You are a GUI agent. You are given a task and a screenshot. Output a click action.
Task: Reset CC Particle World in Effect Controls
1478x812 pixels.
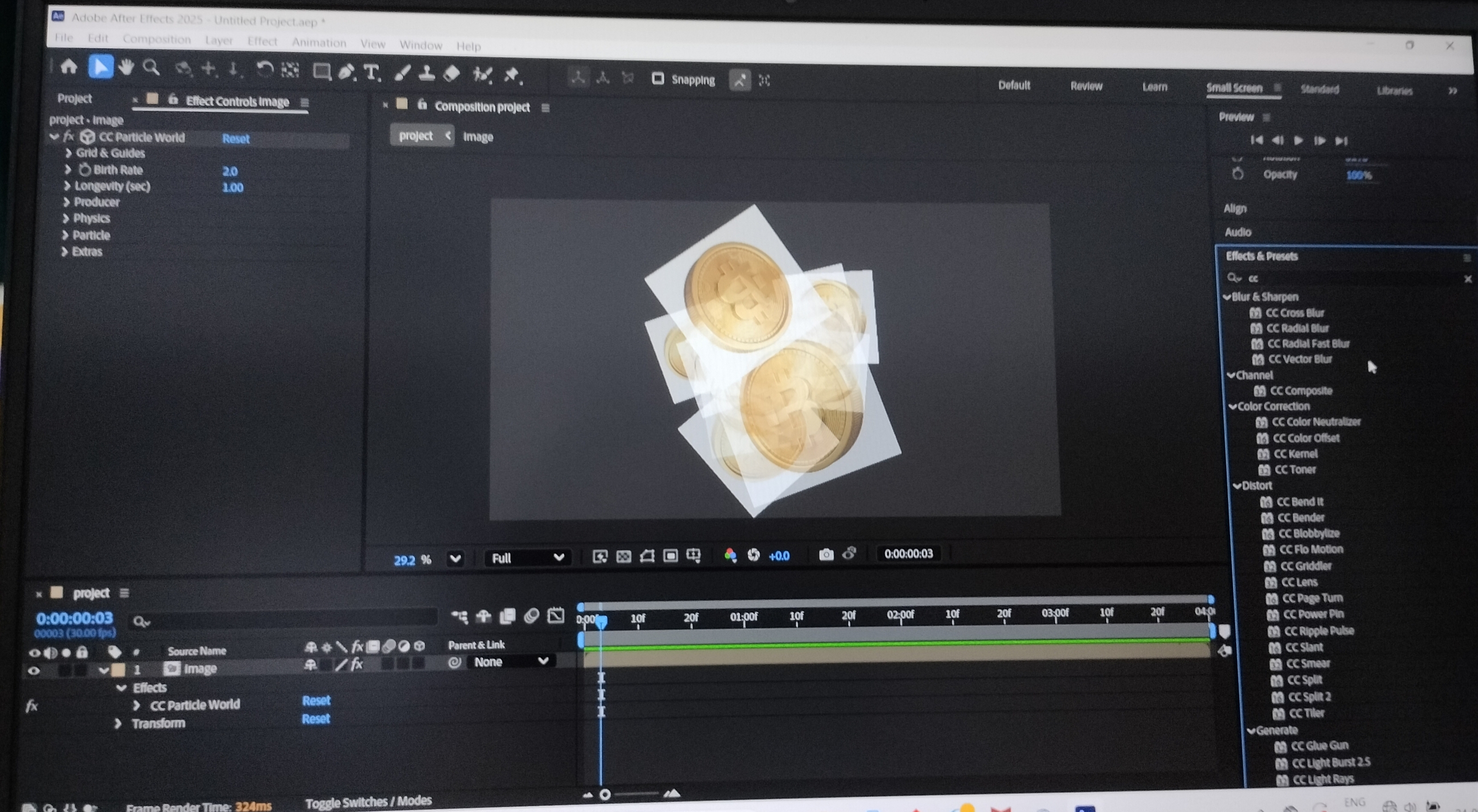pos(235,139)
